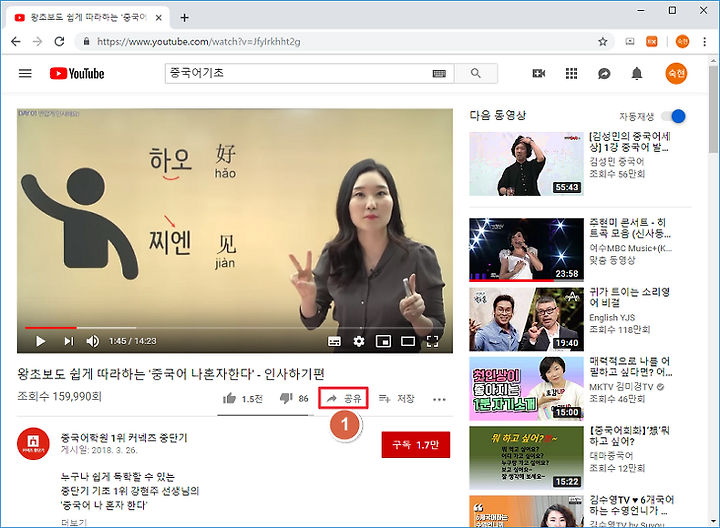Go forward in the browser

coord(38,42)
